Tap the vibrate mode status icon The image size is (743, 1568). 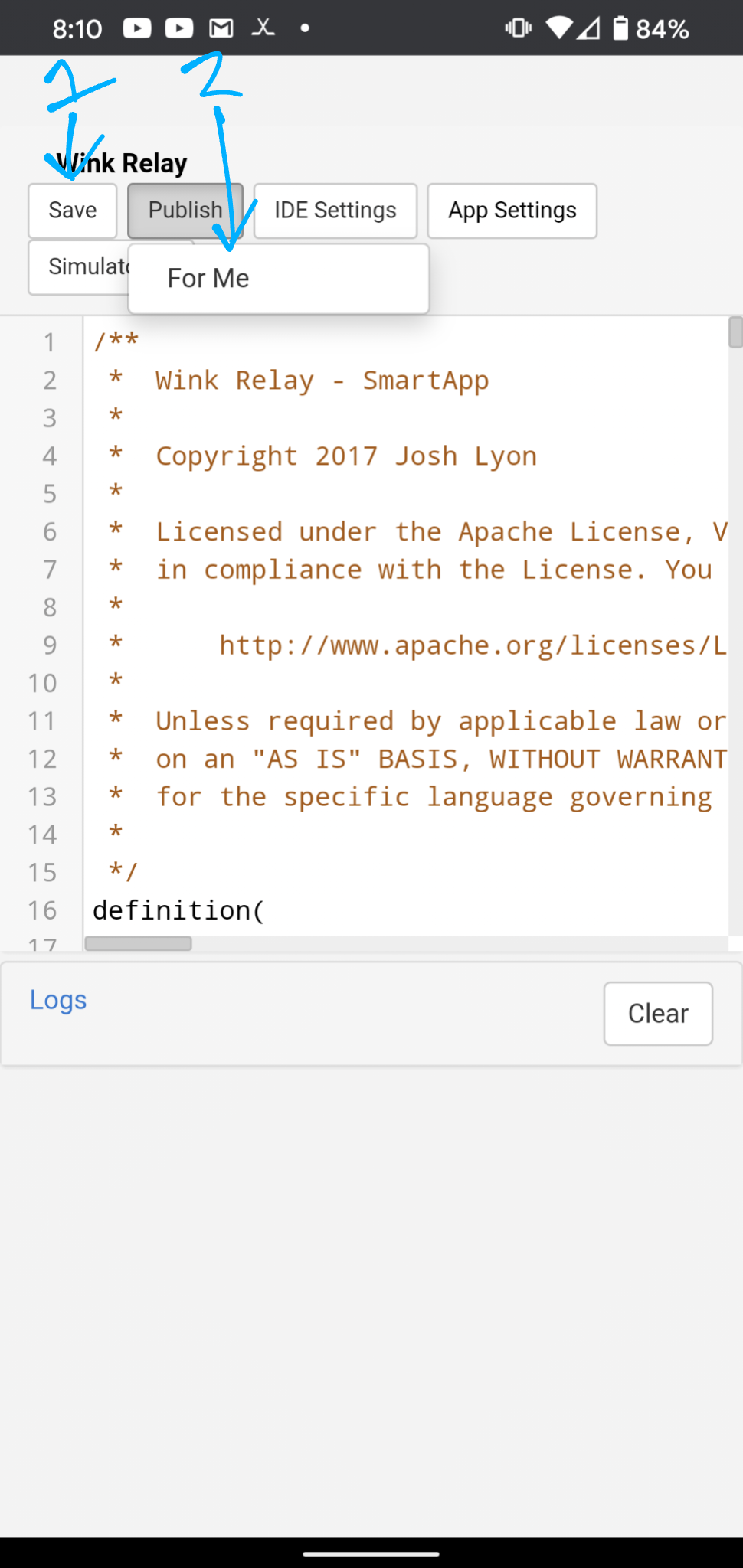[519, 28]
